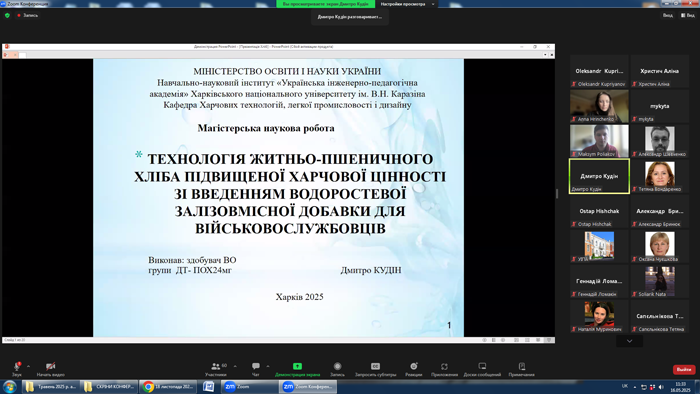Select Maksym Poliakov video tile
700x394 pixels.
click(599, 141)
